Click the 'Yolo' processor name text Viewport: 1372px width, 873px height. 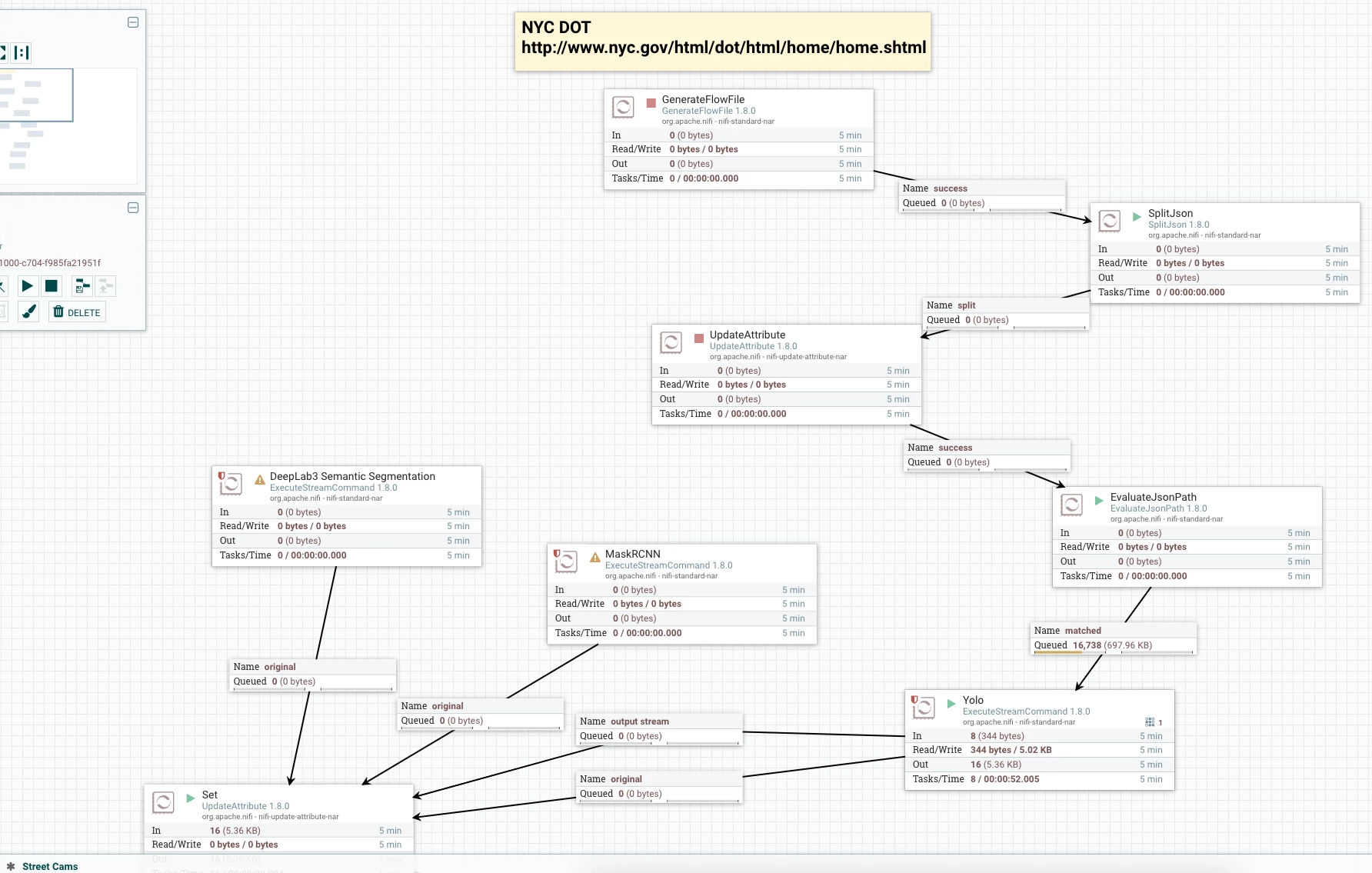973,700
